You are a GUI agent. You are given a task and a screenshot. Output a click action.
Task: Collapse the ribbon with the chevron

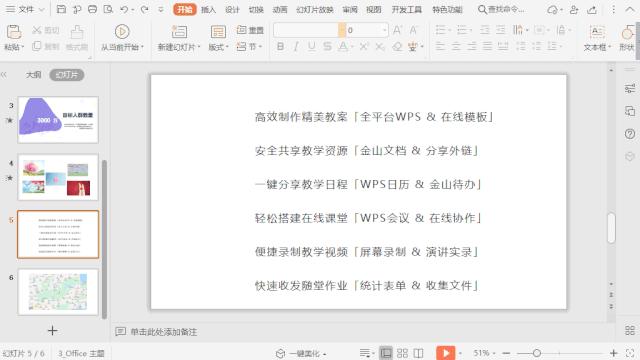(x=629, y=9)
